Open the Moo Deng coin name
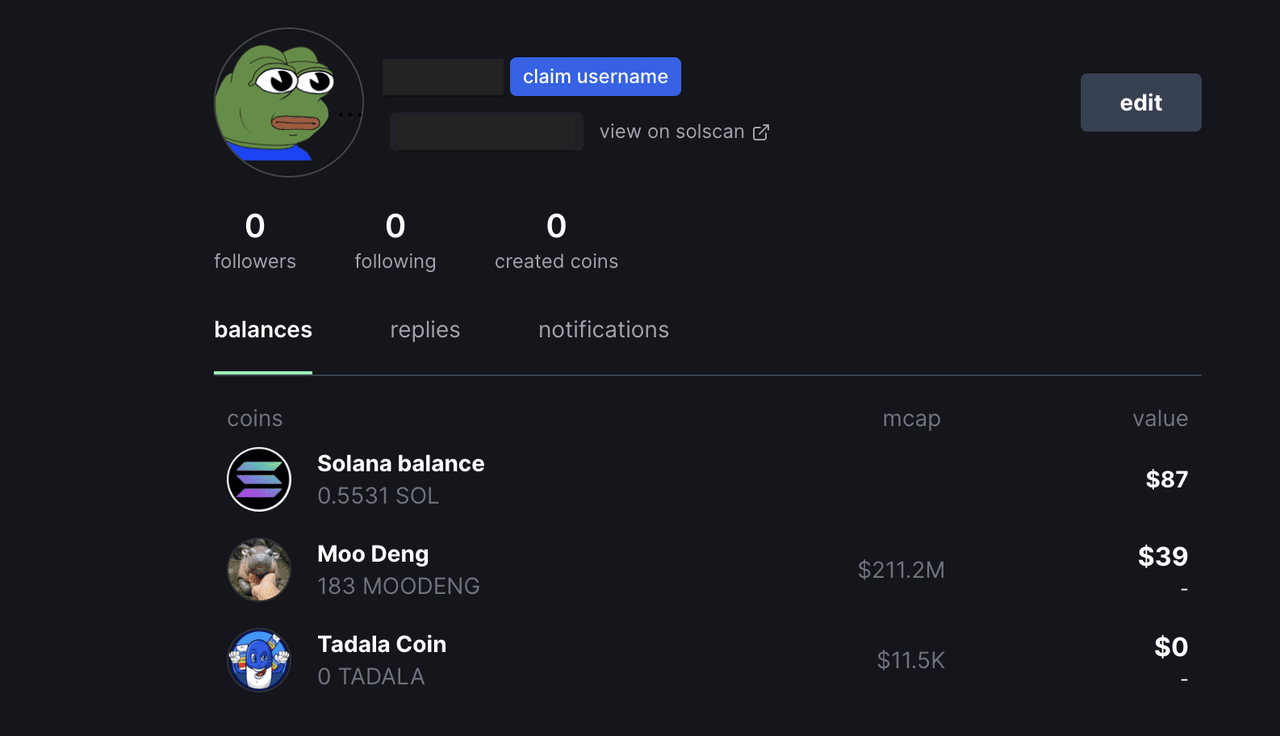The image size is (1280, 736). (373, 554)
